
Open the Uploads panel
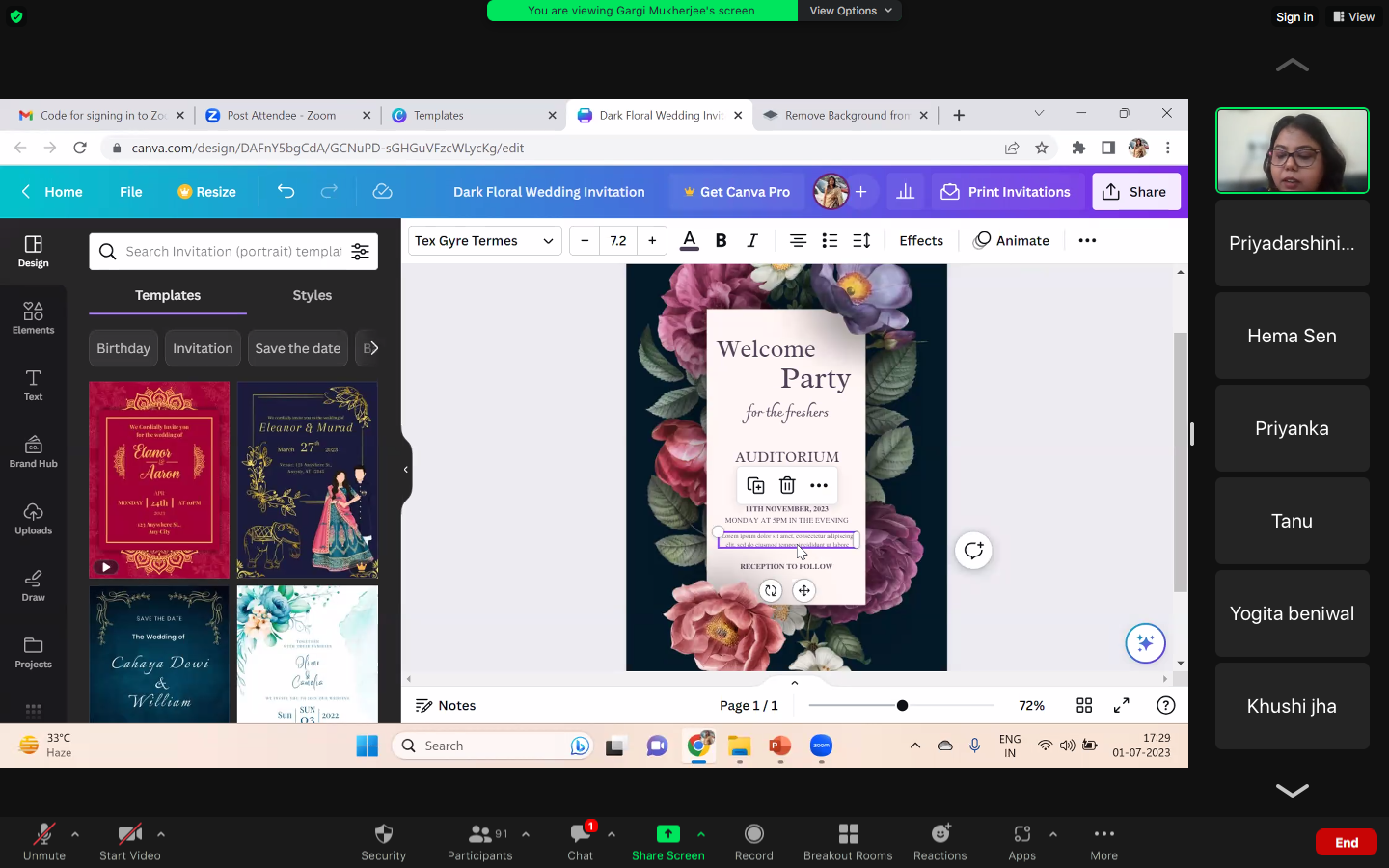point(33,518)
